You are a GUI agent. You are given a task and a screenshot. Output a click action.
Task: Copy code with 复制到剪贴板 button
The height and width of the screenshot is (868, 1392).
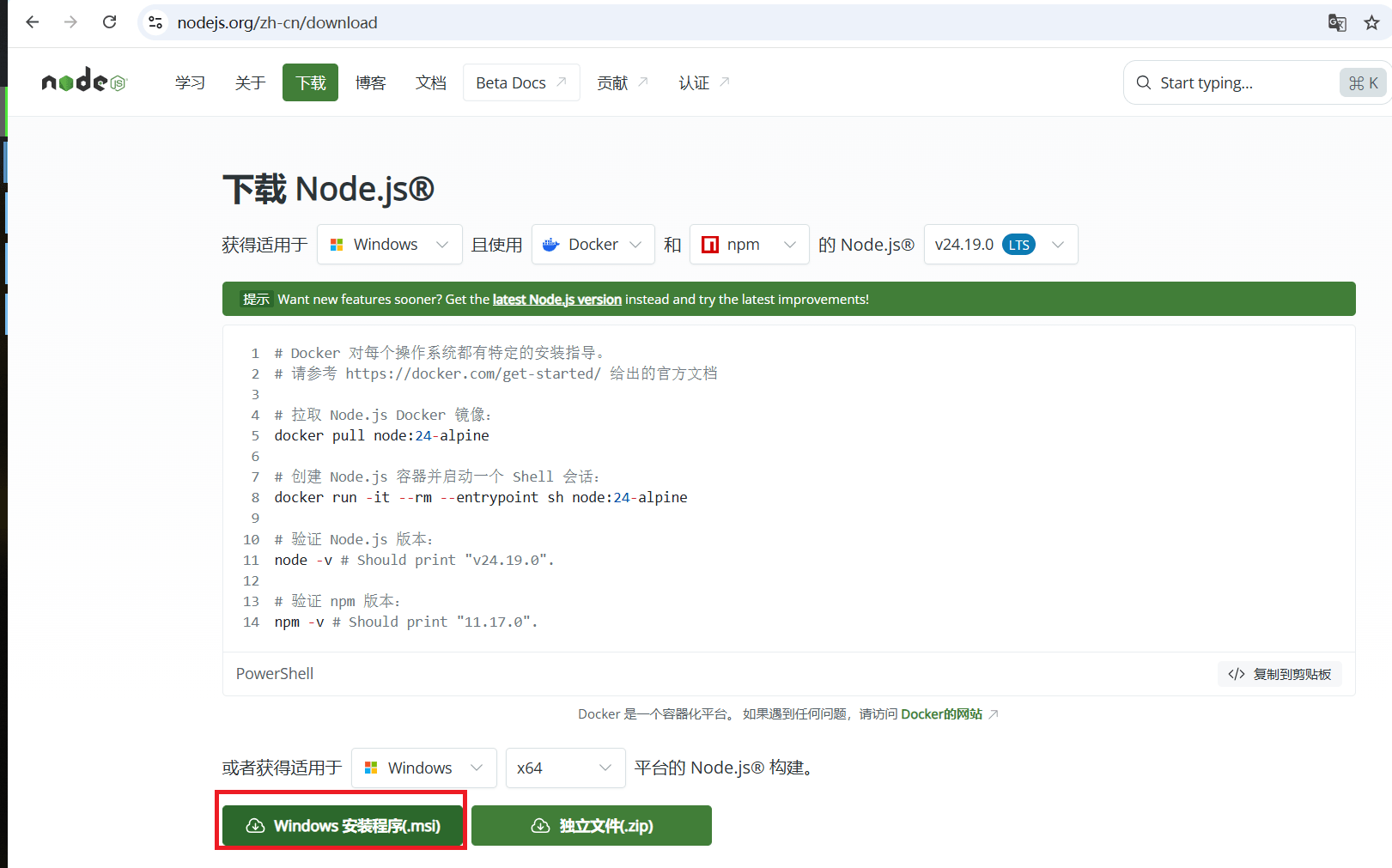(1280, 674)
